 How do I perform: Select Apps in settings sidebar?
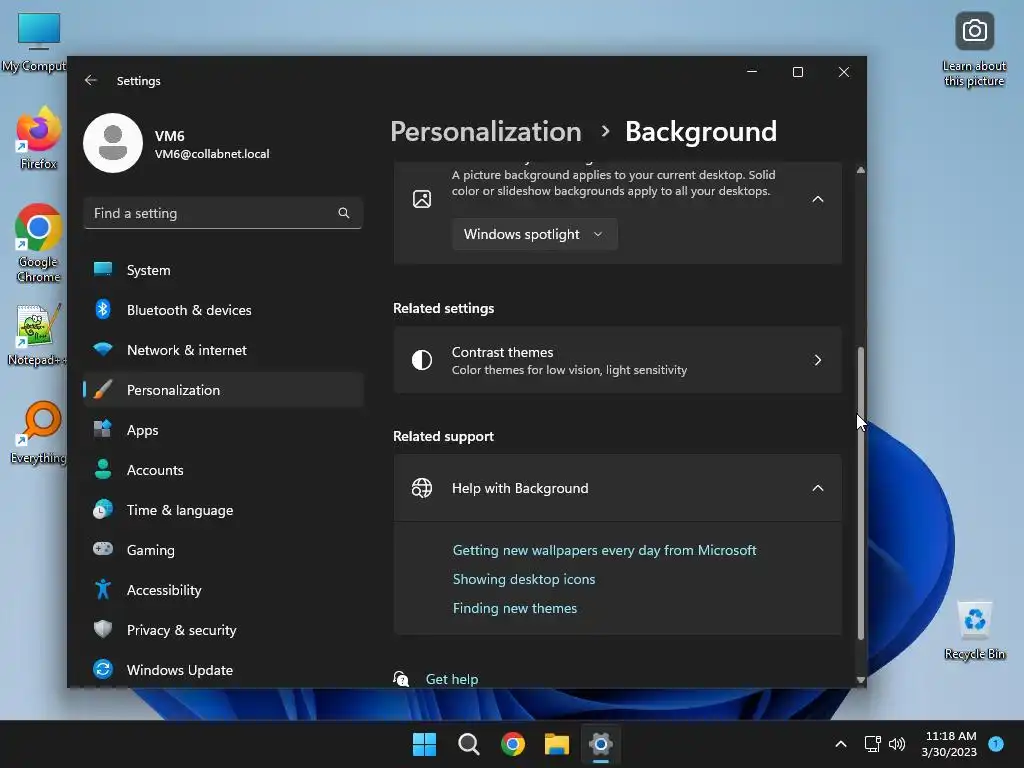[223, 430]
